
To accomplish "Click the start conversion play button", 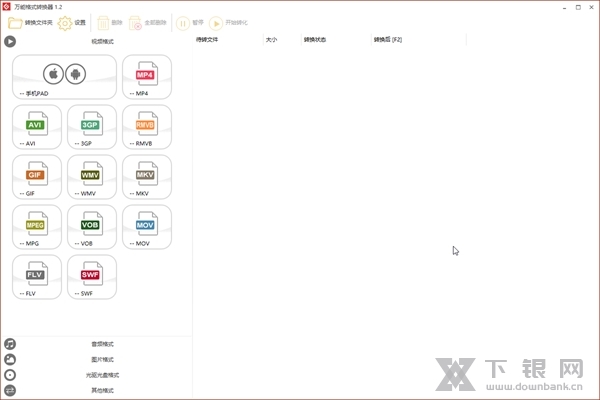I will pos(228,23).
